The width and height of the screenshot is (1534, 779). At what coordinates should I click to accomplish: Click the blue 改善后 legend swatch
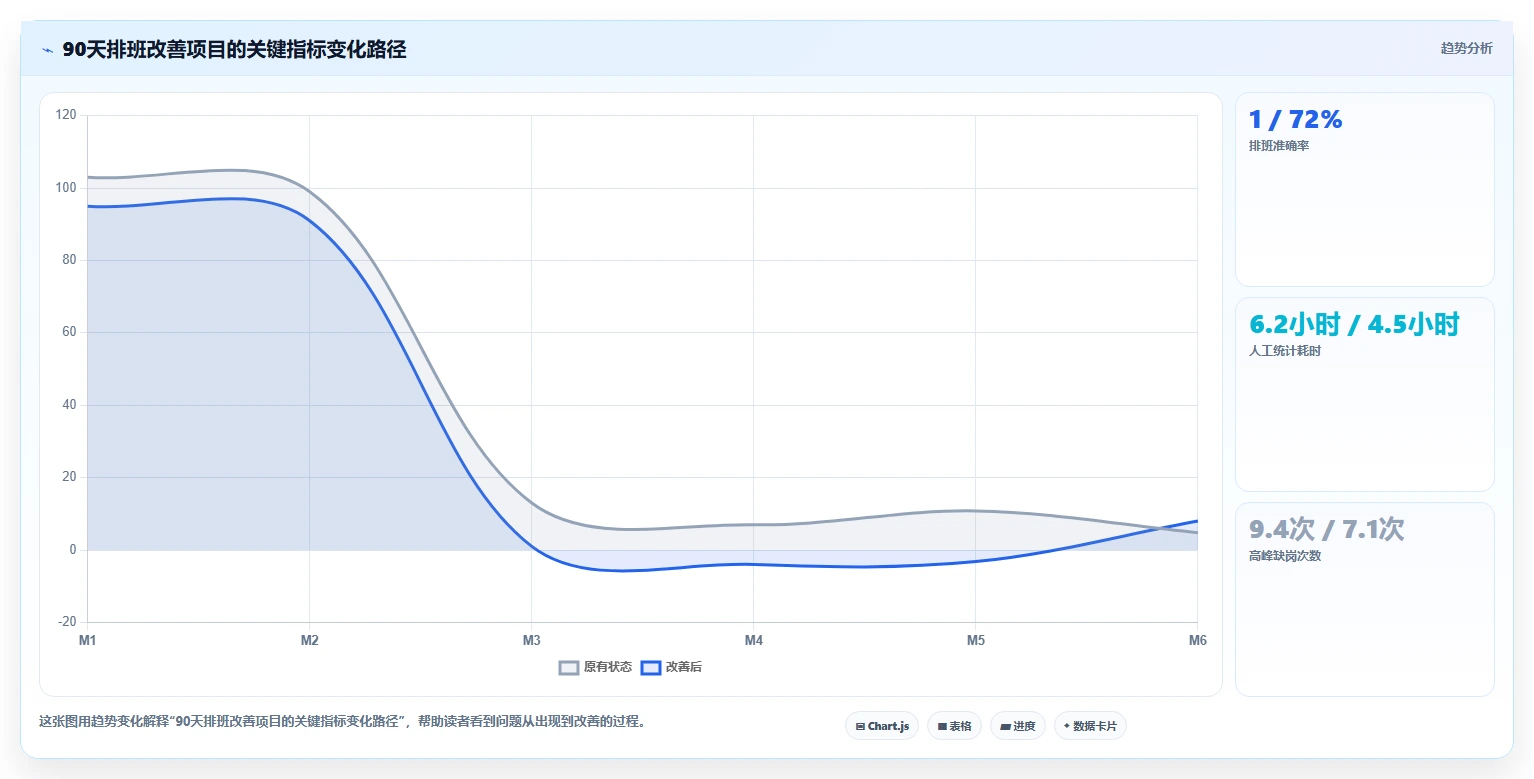click(651, 668)
